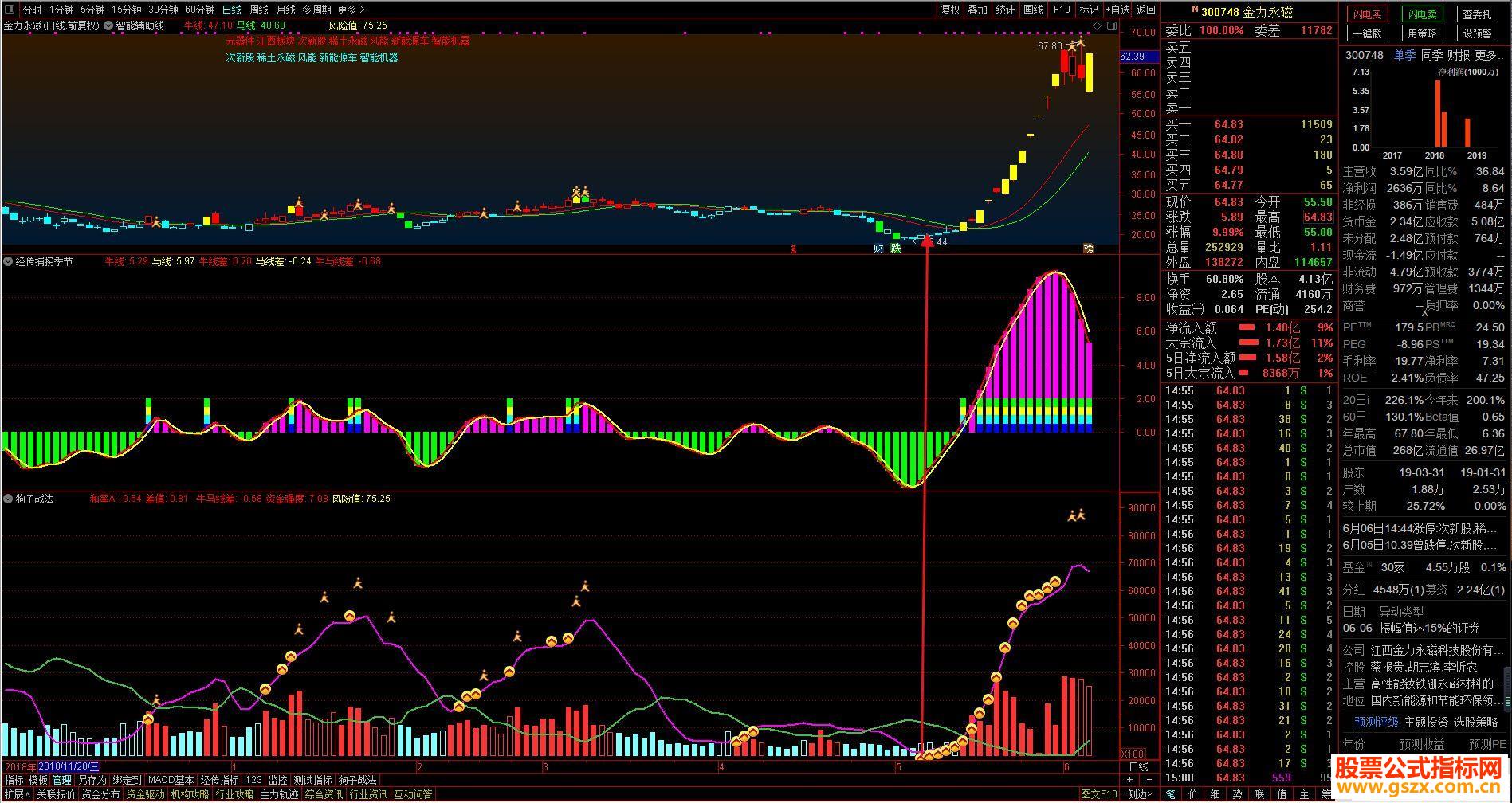Toggle the 侧边> side panel button
This screenshot has width=1512, height=803.
tap(1139, 794)
